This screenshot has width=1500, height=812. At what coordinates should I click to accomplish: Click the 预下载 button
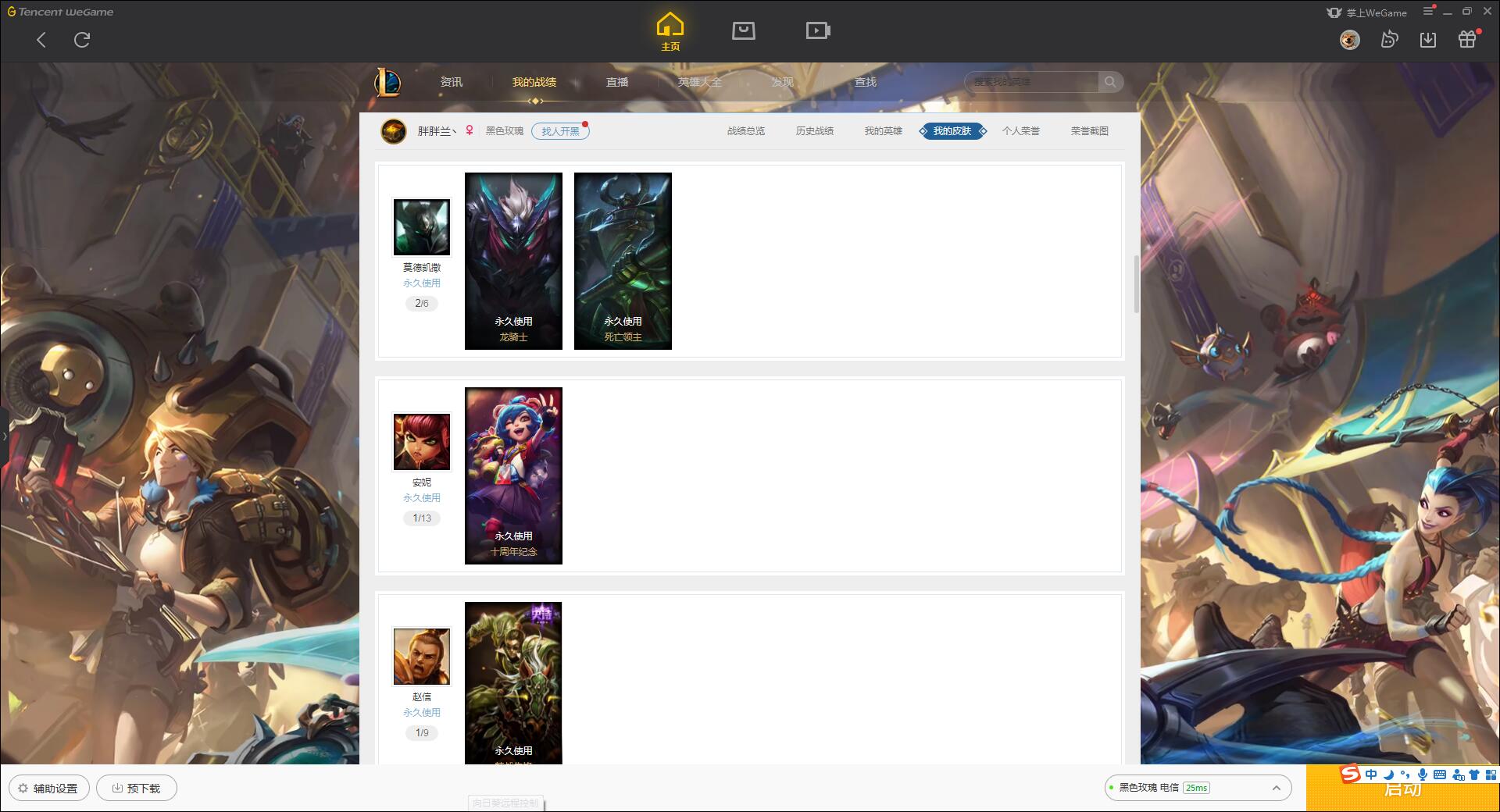pos(137,789)
